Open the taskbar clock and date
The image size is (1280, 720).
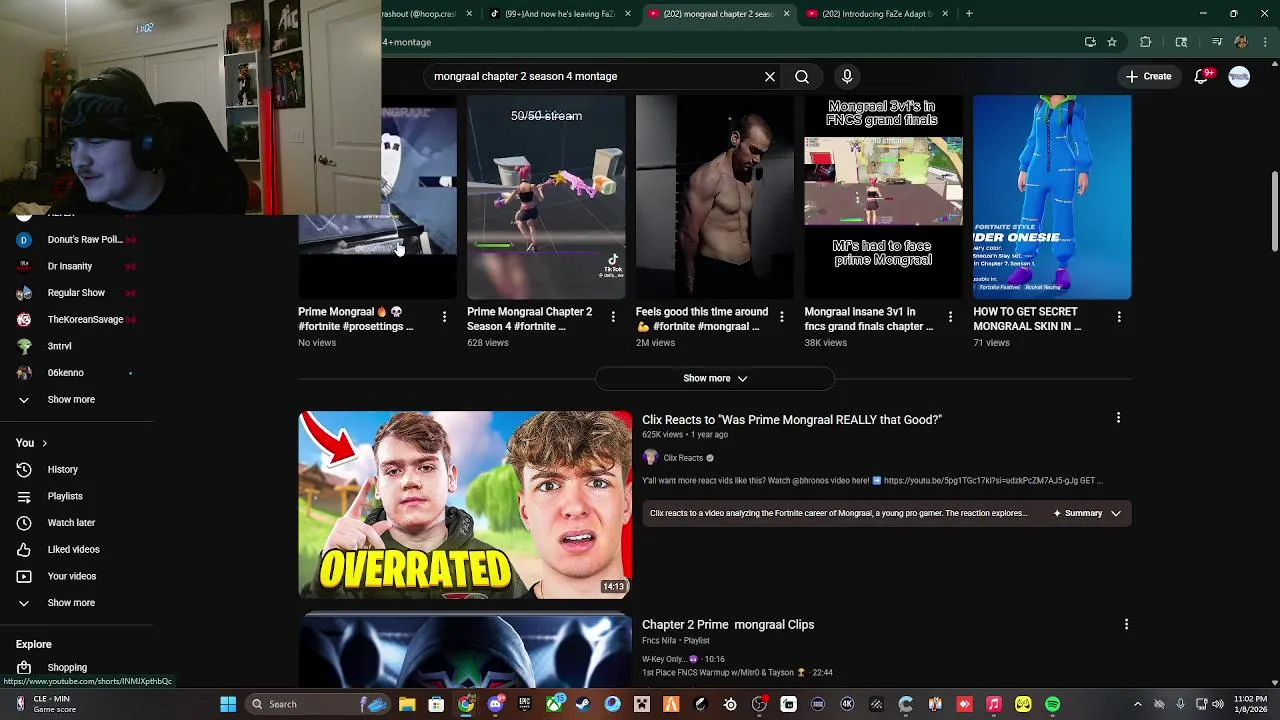point(1250,704)
